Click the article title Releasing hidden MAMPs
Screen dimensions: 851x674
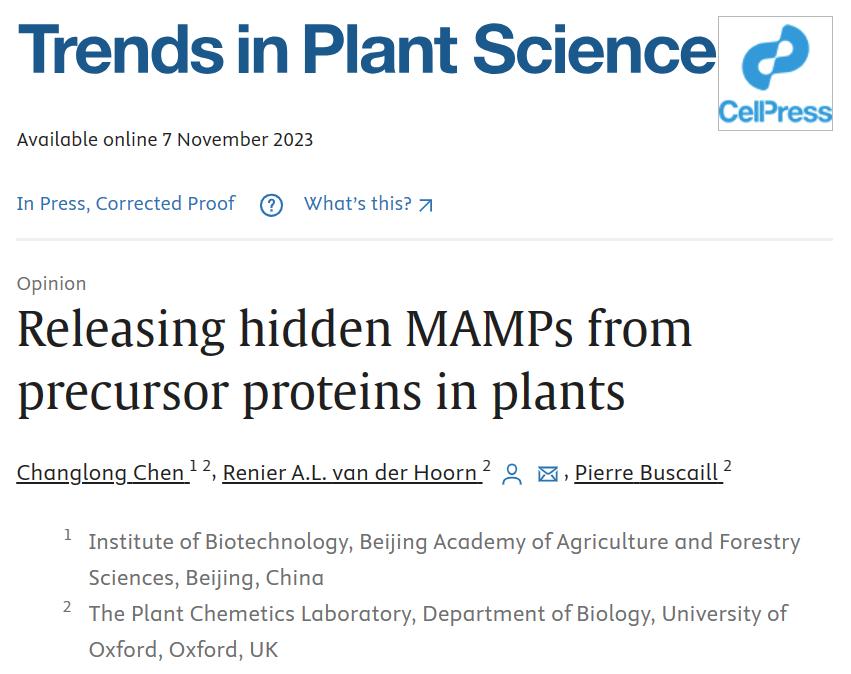(354, 360)
